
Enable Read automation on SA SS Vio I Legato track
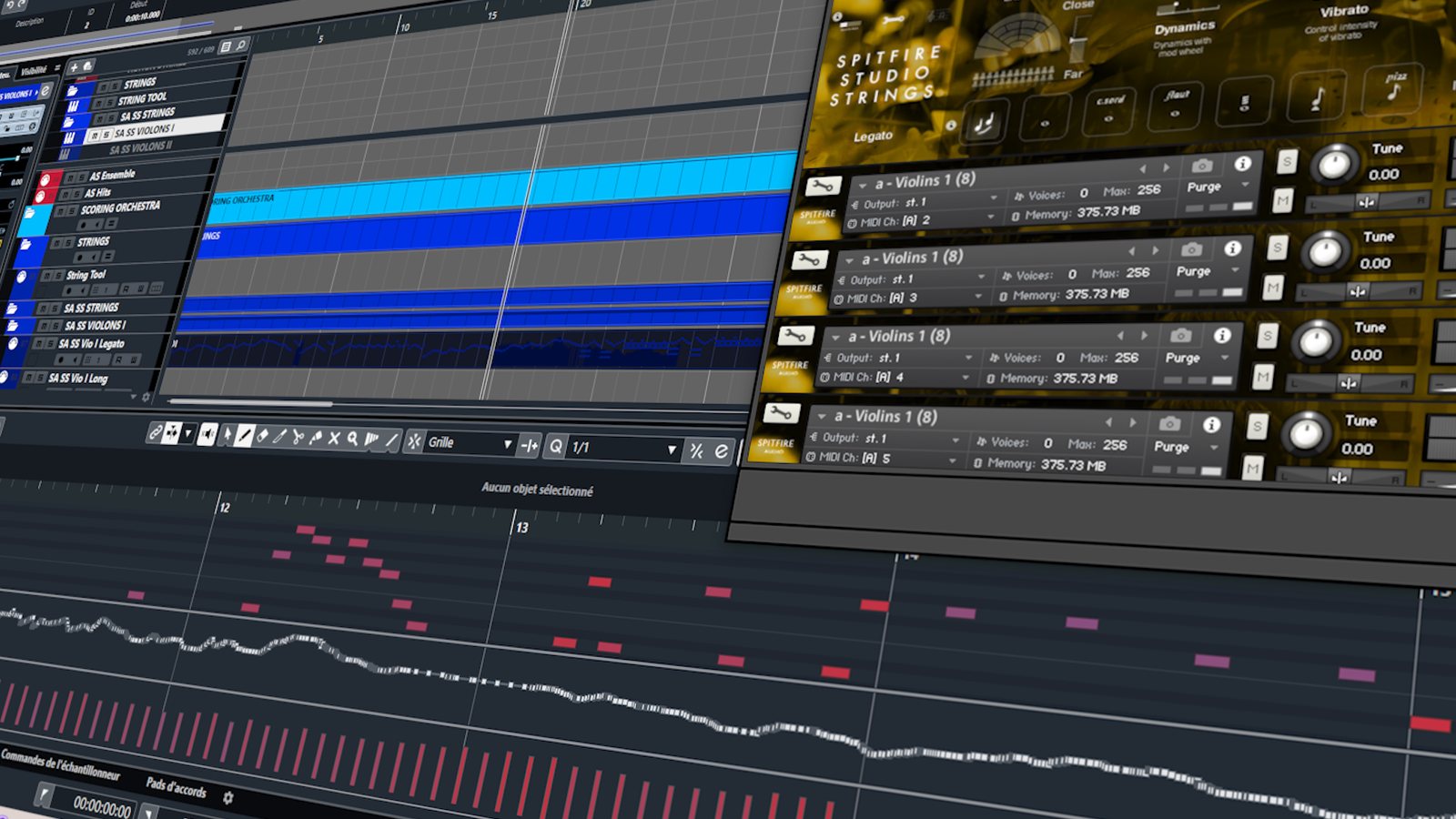(119, 359)
